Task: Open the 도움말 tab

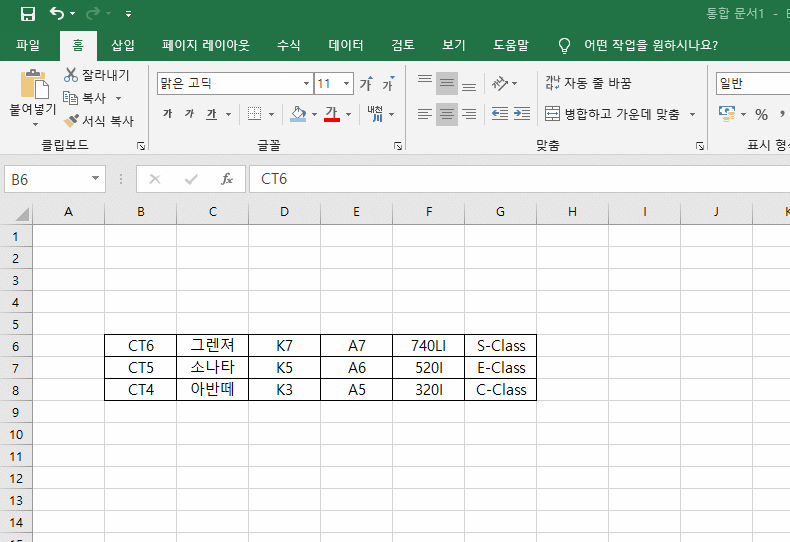Action: [510, 45]
